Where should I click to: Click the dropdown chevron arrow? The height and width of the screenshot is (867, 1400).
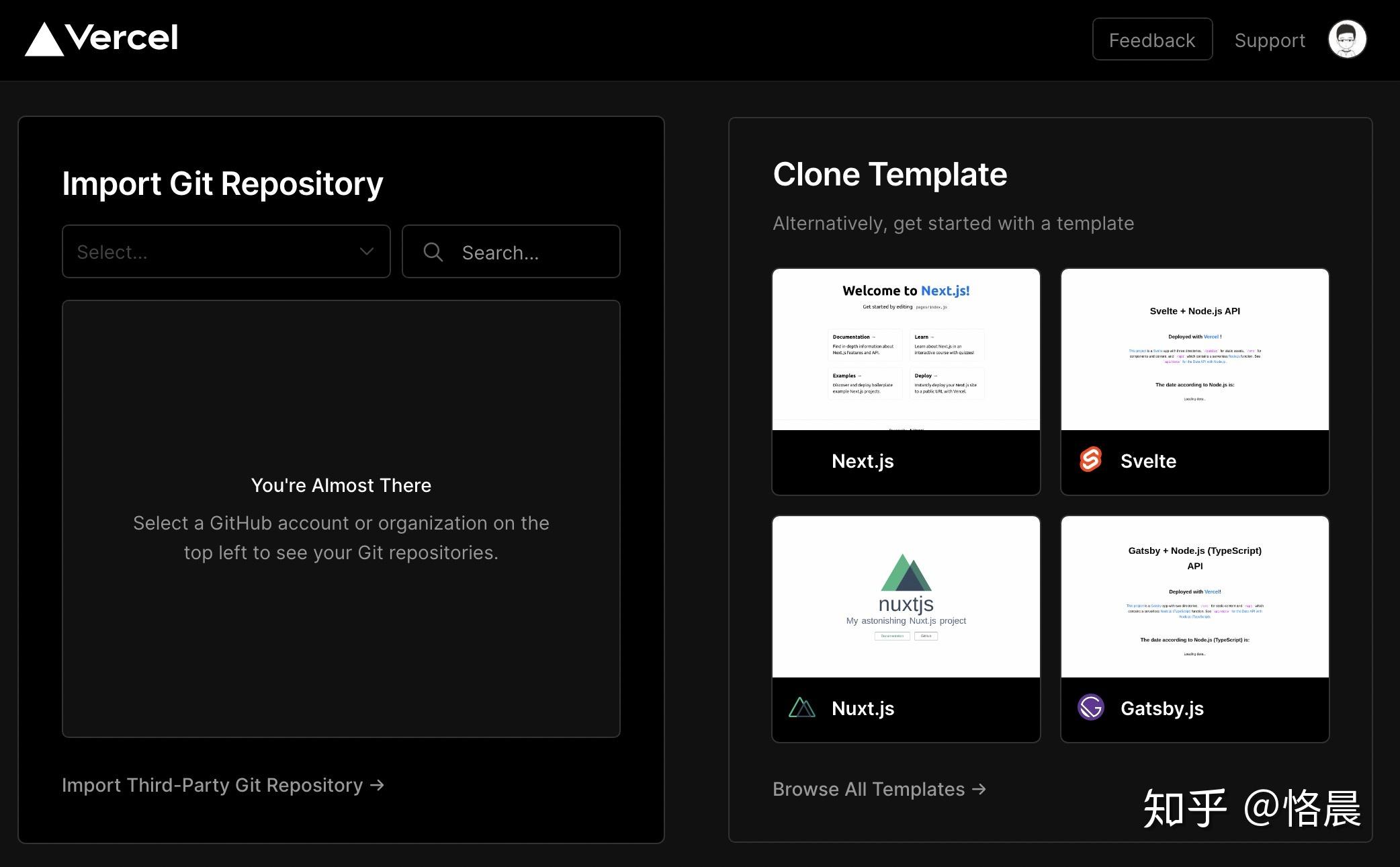[x=366, y=251]
